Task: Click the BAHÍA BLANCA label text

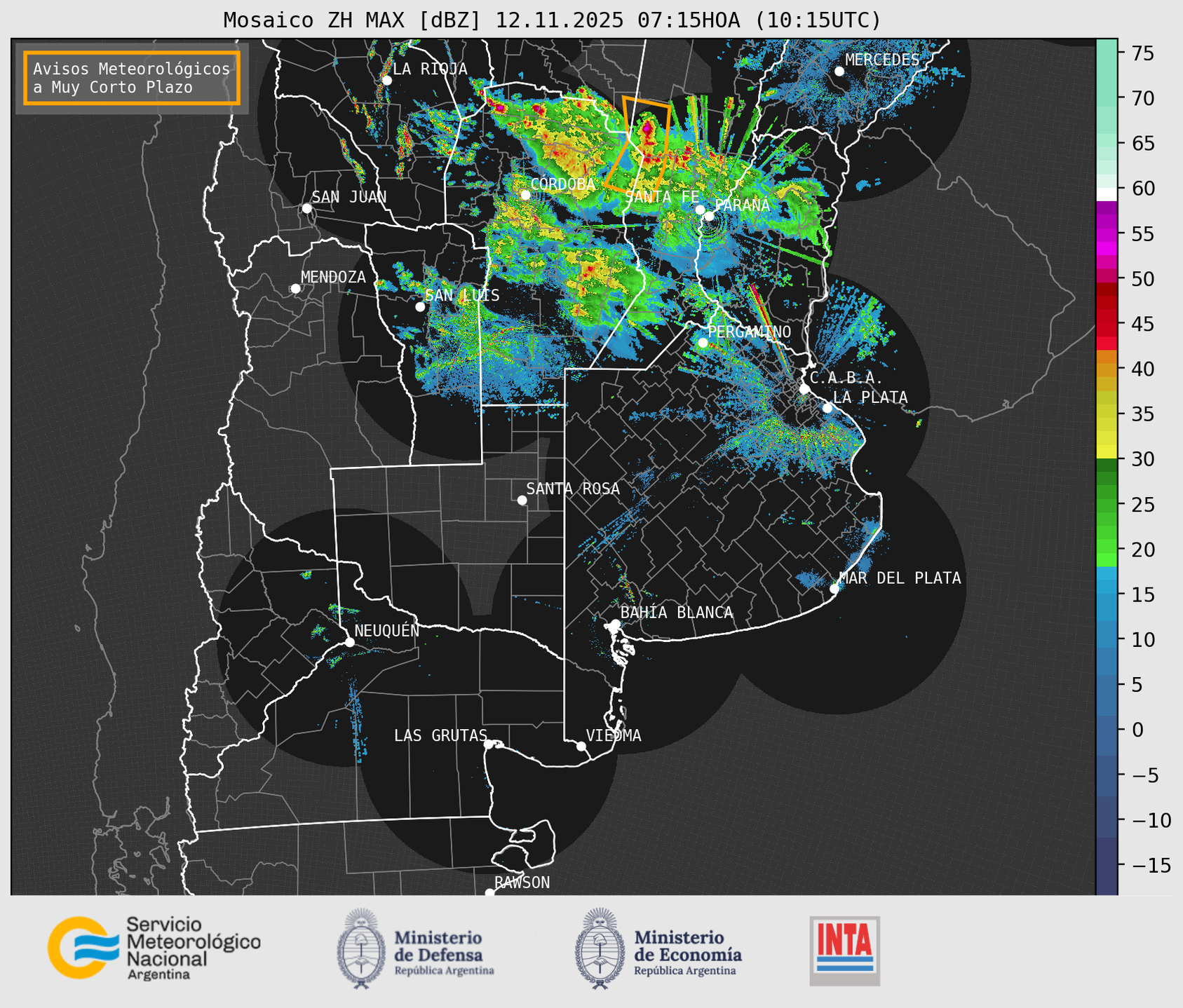Action: point(677,613)
